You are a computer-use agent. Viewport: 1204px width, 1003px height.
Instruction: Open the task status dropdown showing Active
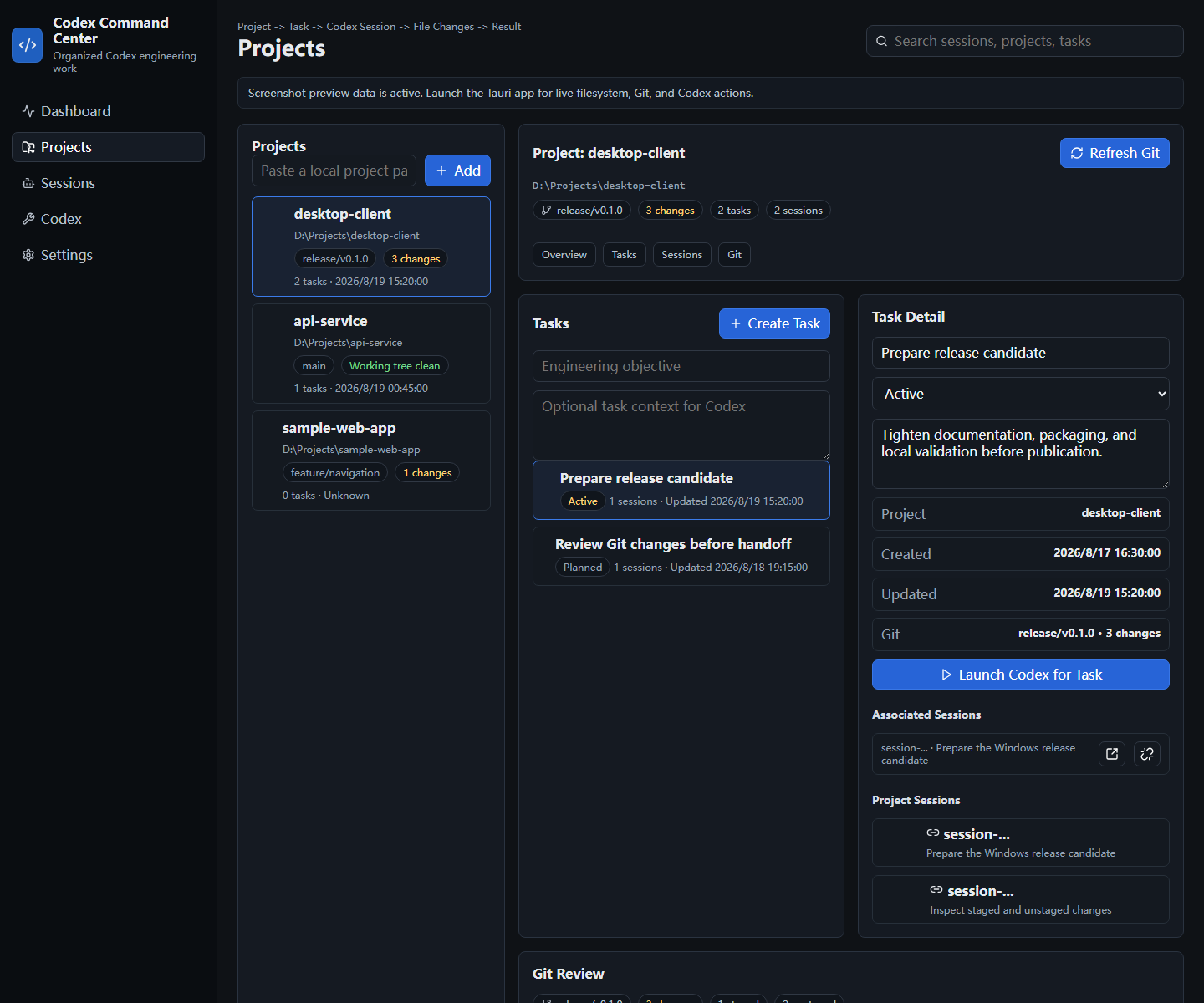click(1020, 394)
